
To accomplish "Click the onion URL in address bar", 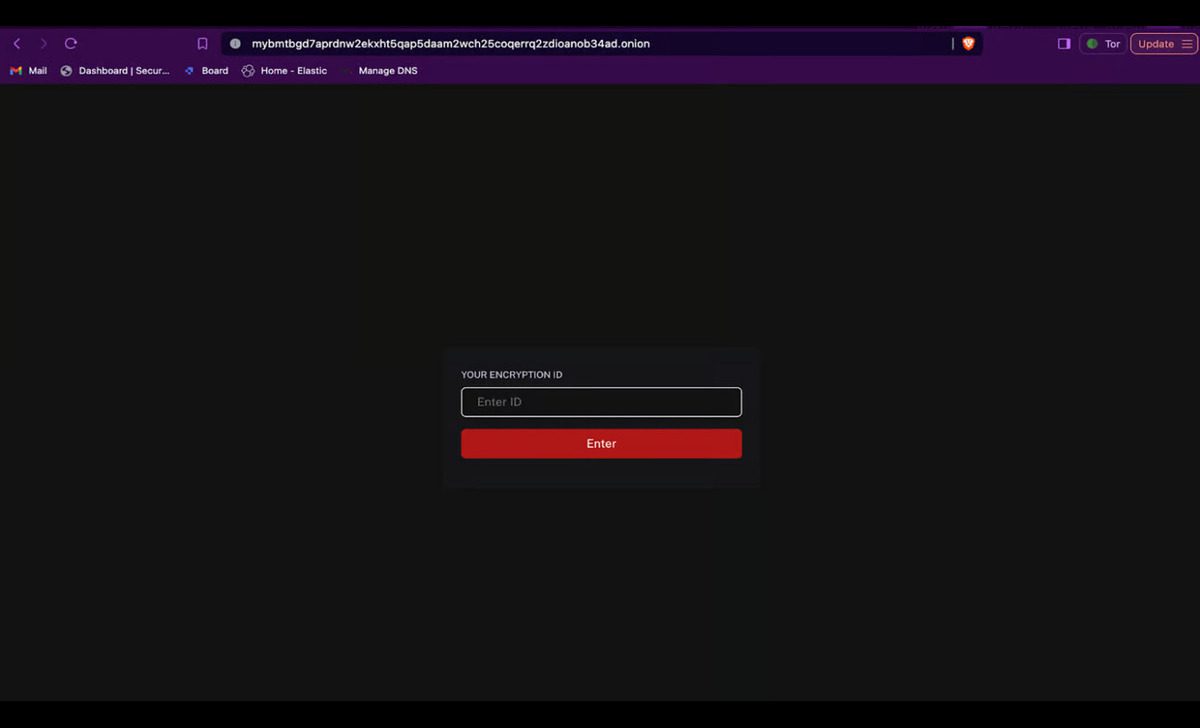I will tap(450, 44).
